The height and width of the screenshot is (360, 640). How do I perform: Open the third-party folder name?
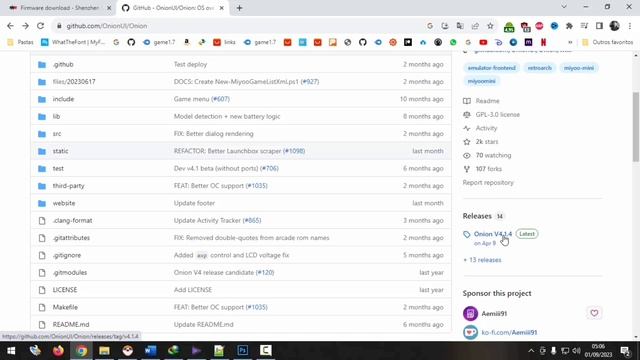(x=68, y=186)
